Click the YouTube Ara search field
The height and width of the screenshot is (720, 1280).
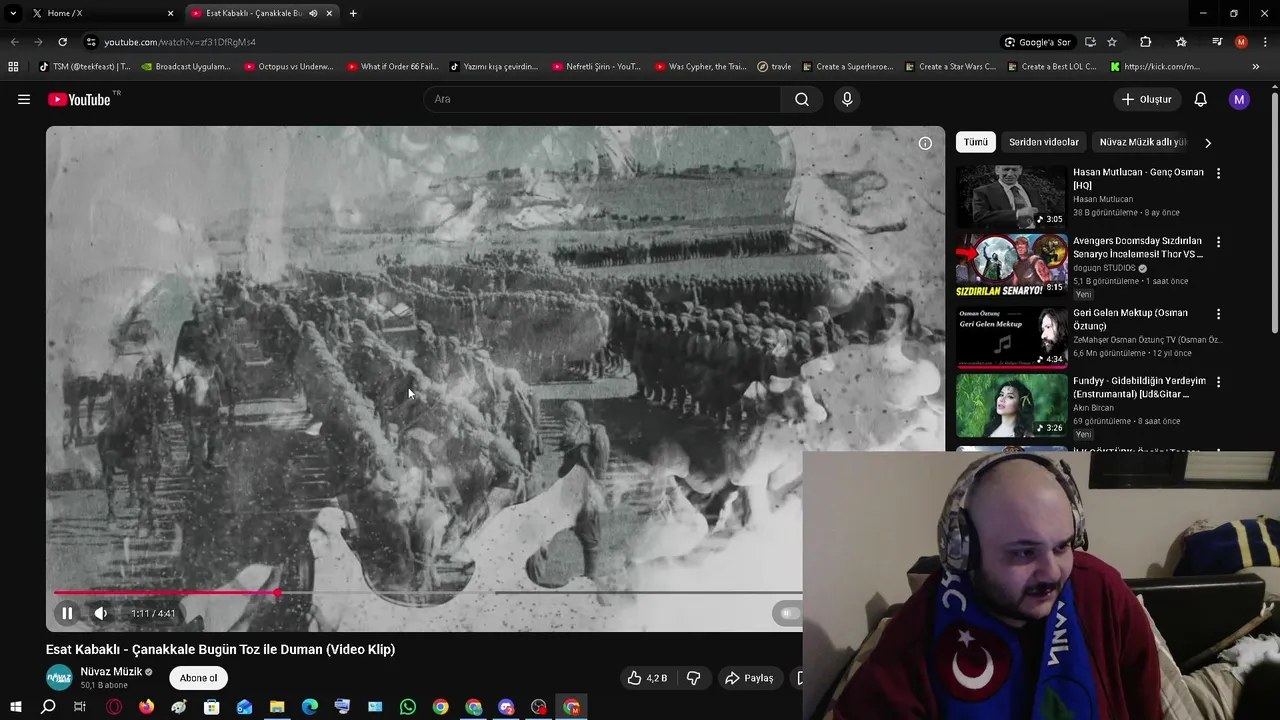click(x=602, y=99)
